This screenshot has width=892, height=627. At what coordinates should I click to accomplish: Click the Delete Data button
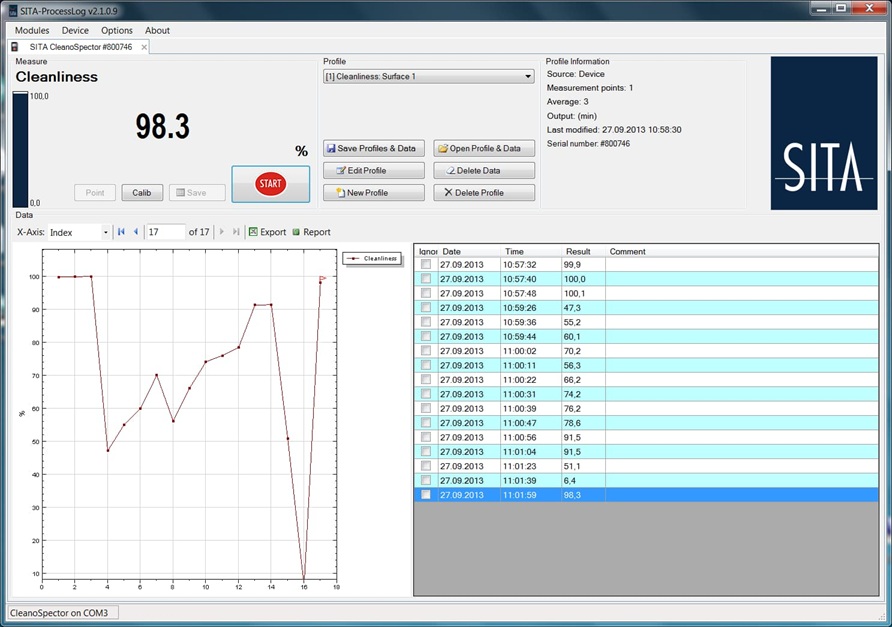(484, 171)
